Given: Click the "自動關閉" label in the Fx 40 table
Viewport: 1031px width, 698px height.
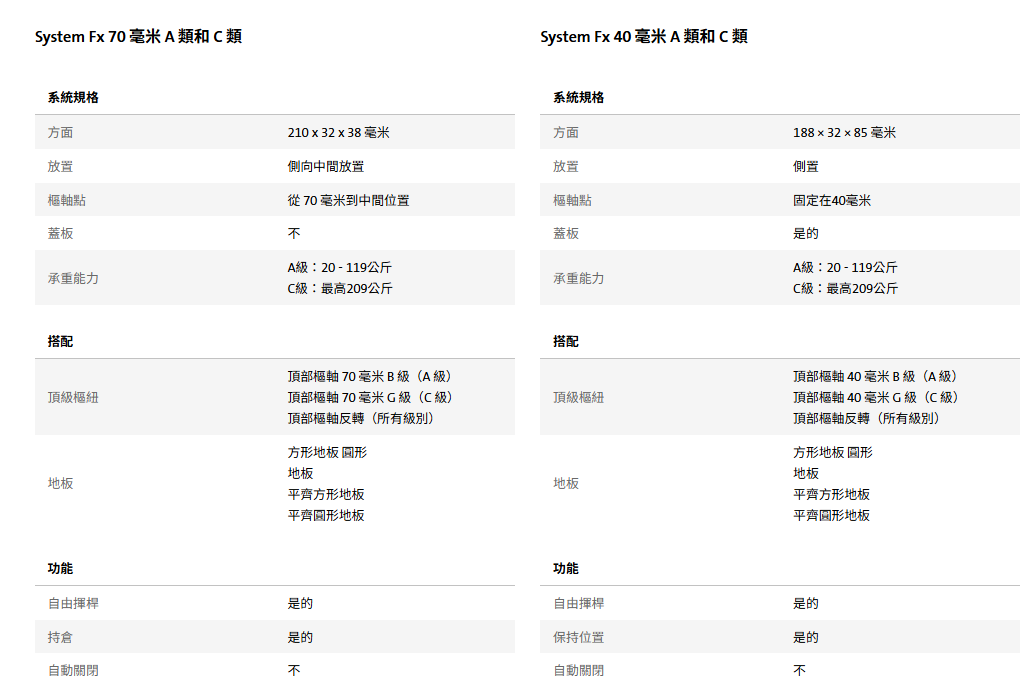Looking at the screenshot, I should click(x=579, y=670).
